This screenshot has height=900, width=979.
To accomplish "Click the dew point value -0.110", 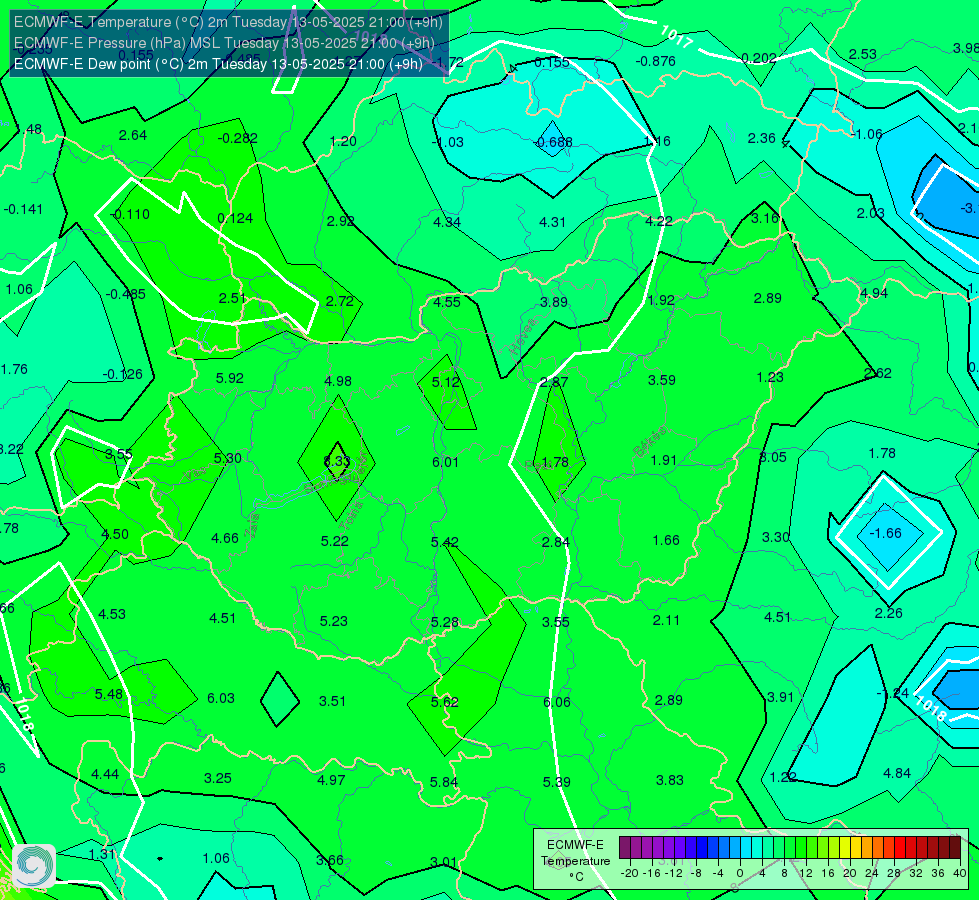I will point(130,214).
